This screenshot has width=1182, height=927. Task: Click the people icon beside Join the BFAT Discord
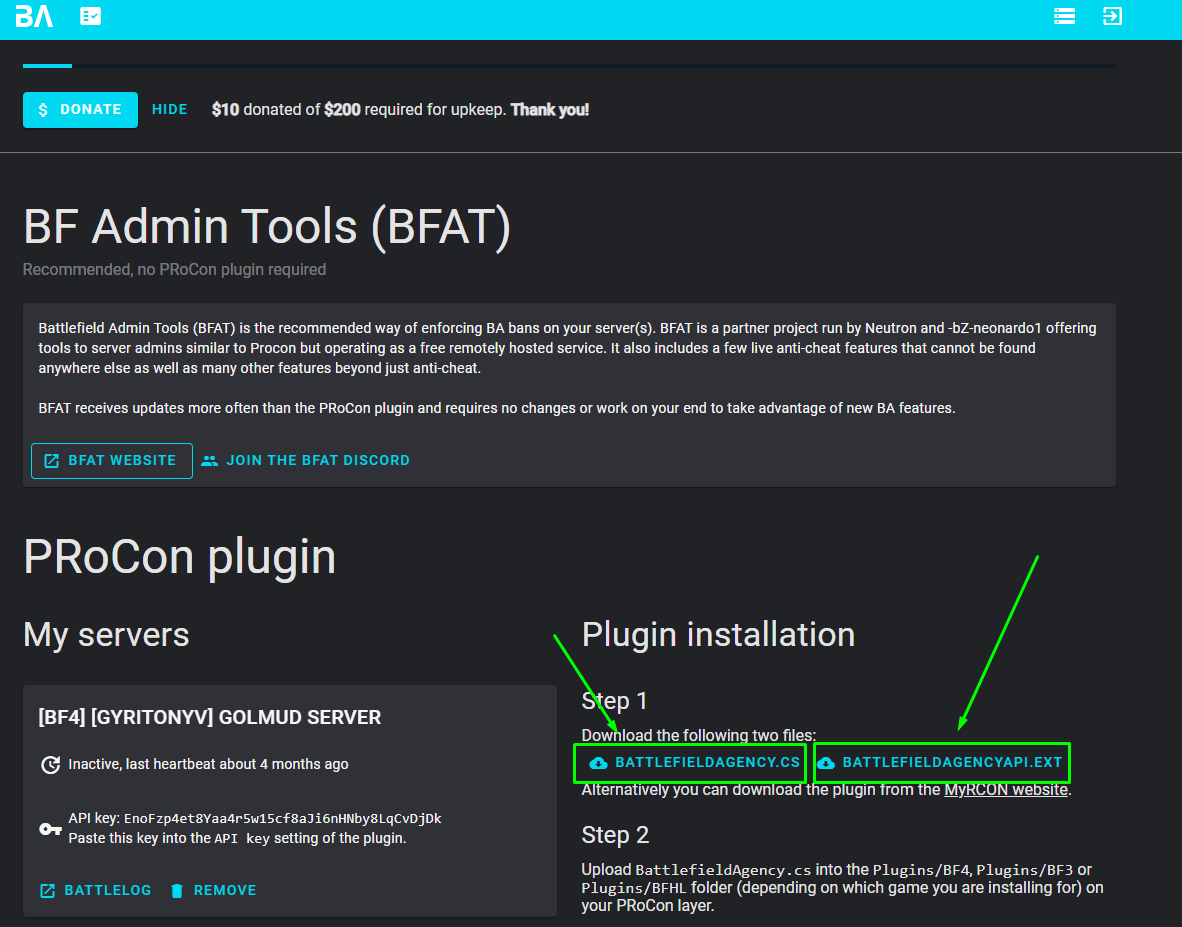coord(209,461)
